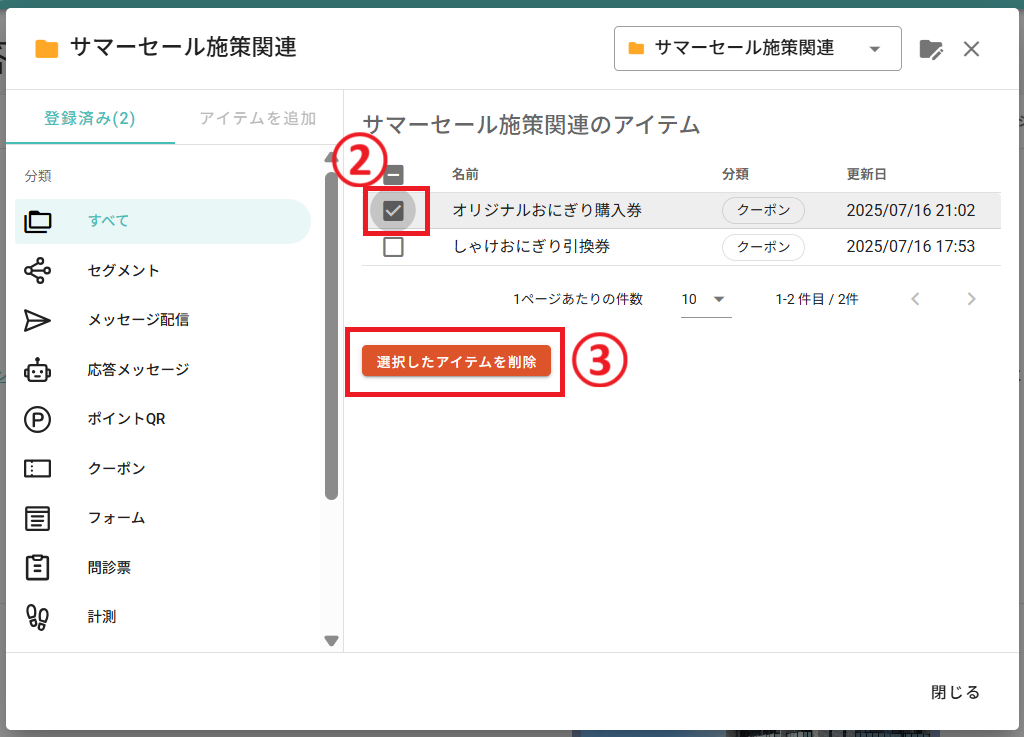The image size is (1024, 737).
Task: Select the 計測 footprints icon
Action: pyautogui.click(x=37, y=617)
